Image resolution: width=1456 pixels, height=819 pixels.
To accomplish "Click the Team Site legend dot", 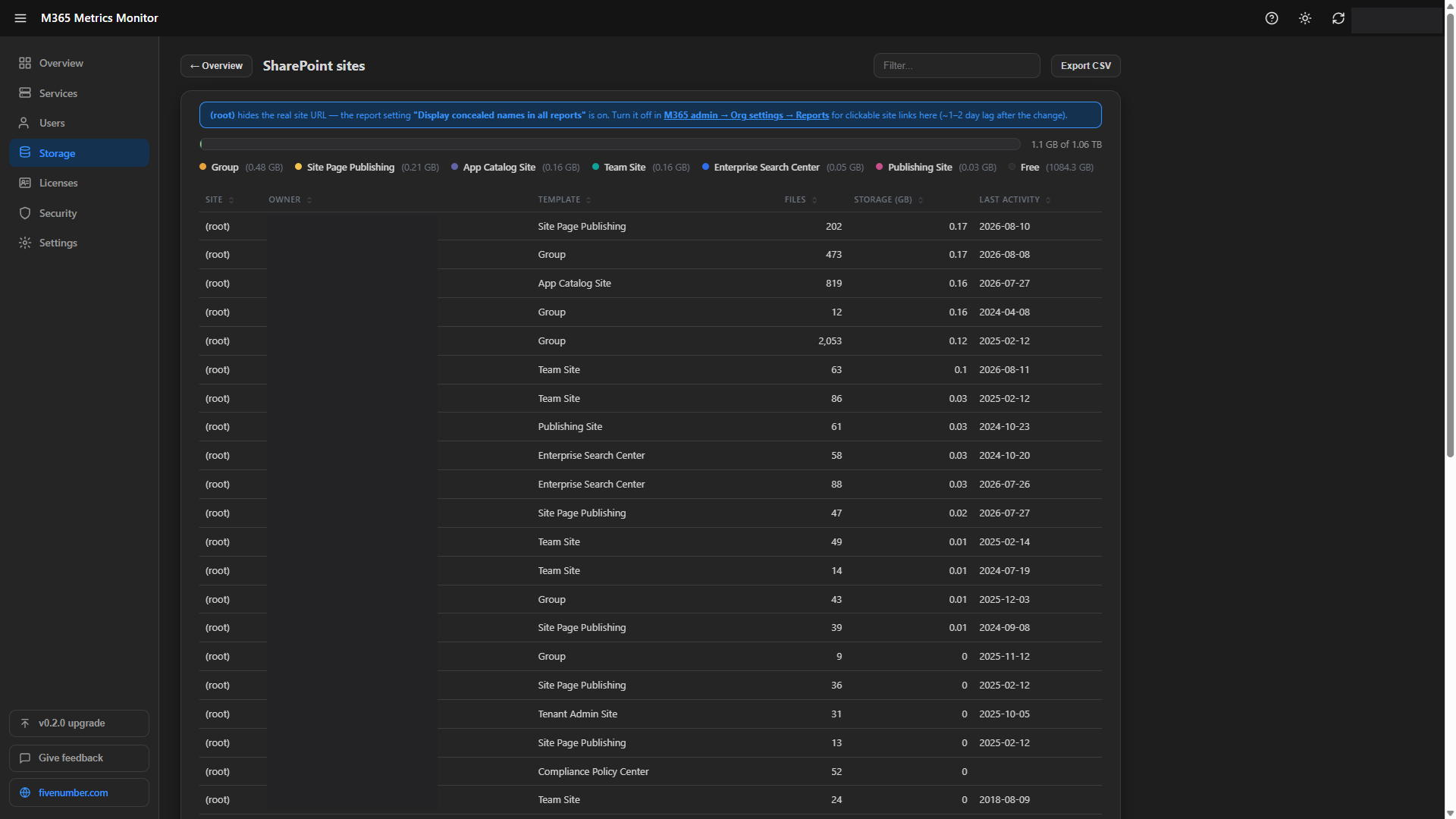I will click(595, 167).
